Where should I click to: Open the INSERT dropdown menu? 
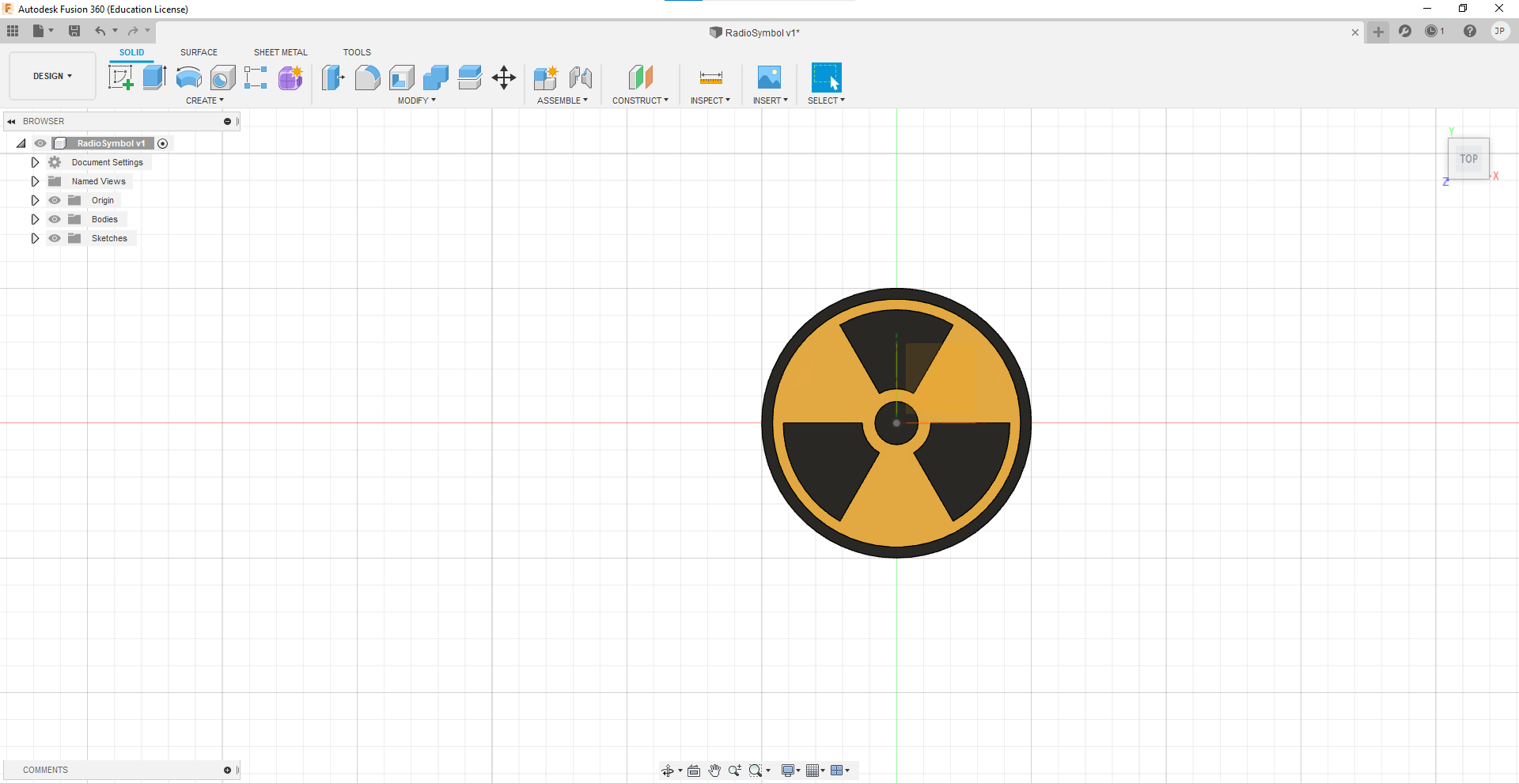click(771, 100)
